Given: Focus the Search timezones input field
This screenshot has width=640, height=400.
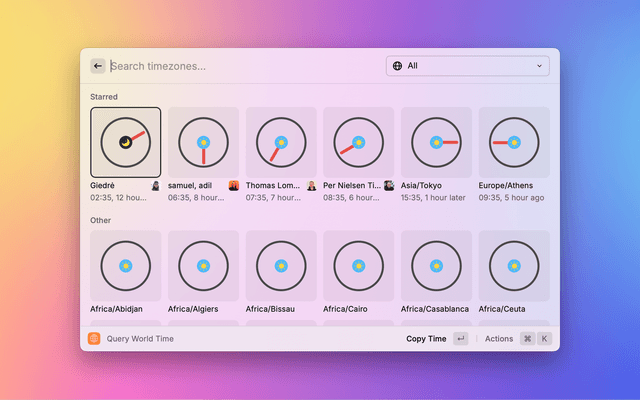Looking at the screenshot, I should pos(240,66).
